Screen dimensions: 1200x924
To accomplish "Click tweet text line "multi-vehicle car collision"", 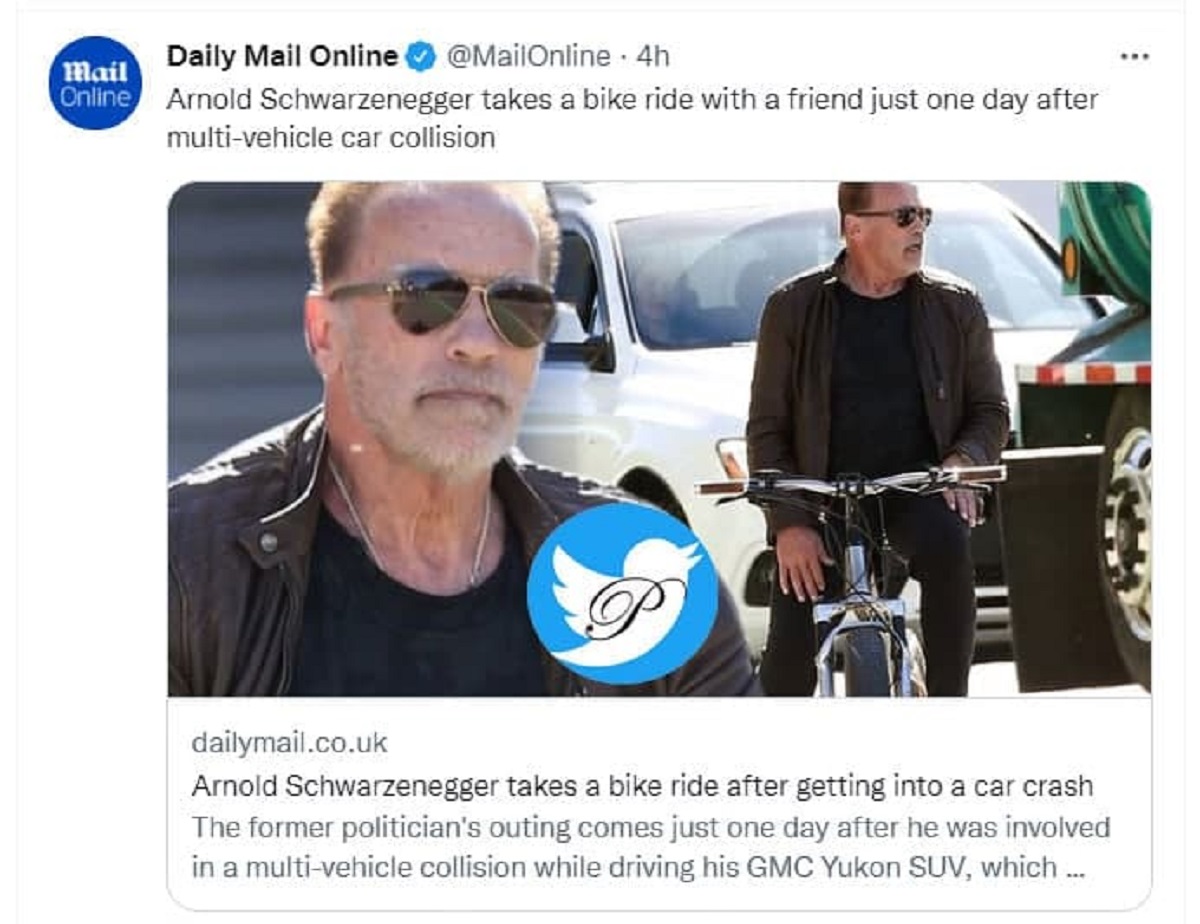I will coord(331,137).
